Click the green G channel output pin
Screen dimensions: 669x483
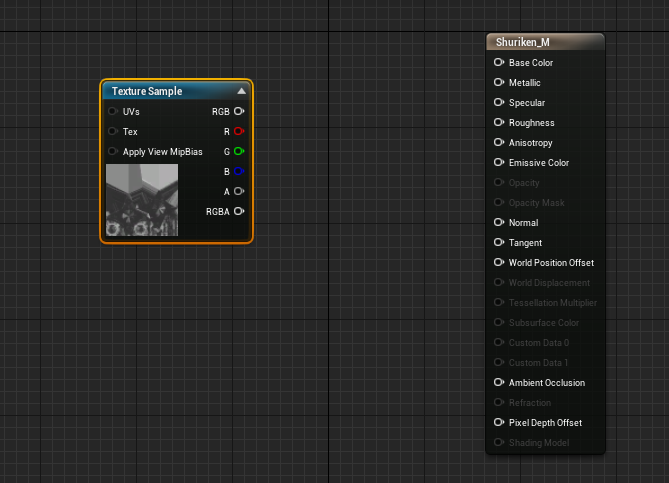[x=238, y=152]
